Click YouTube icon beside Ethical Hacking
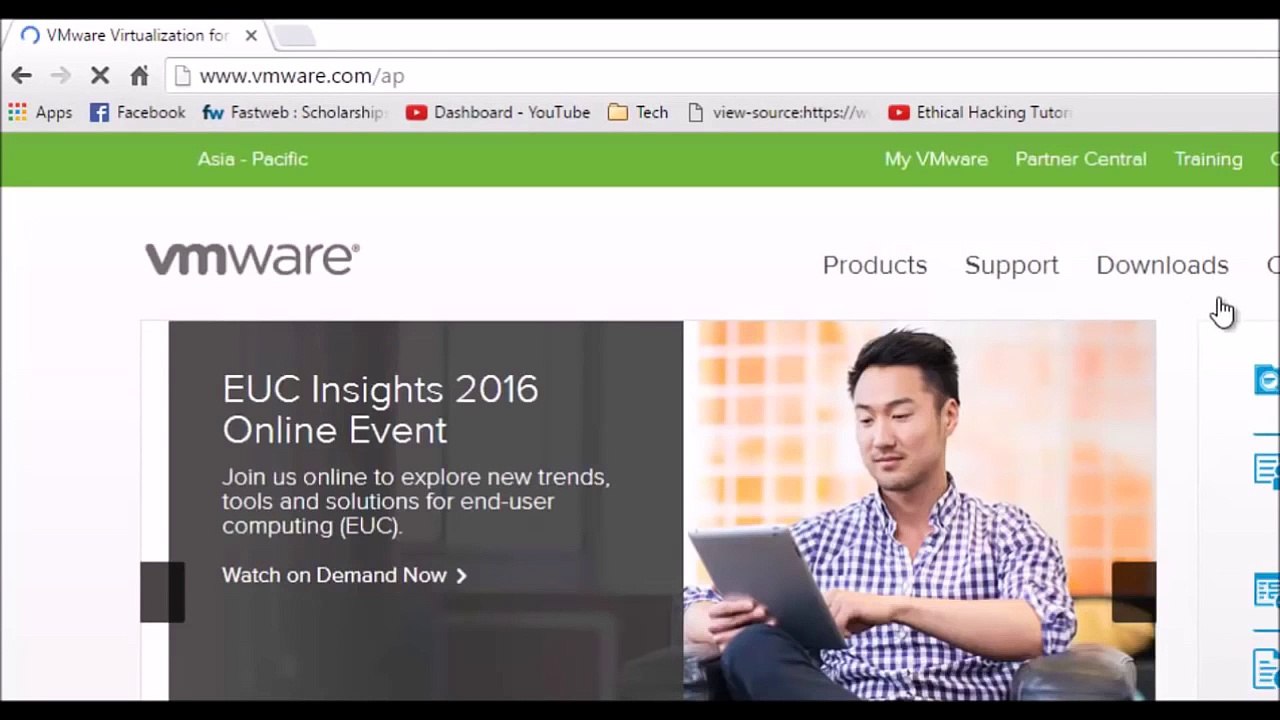 [x=899, y=113]
